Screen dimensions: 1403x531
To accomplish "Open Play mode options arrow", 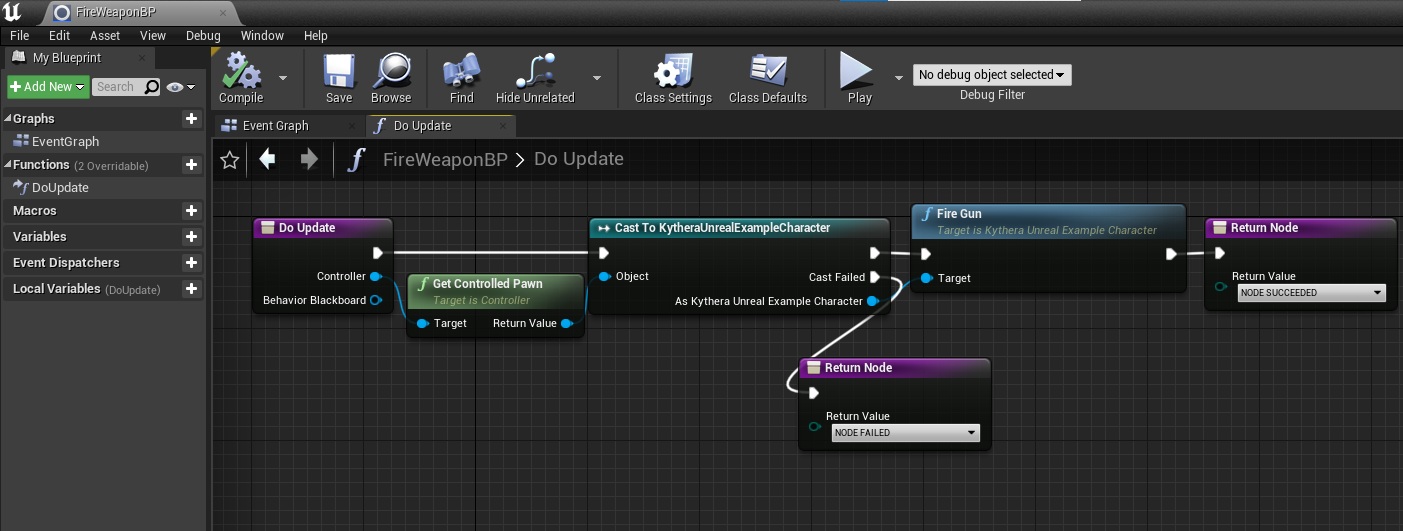I will [x=898, y=77].
